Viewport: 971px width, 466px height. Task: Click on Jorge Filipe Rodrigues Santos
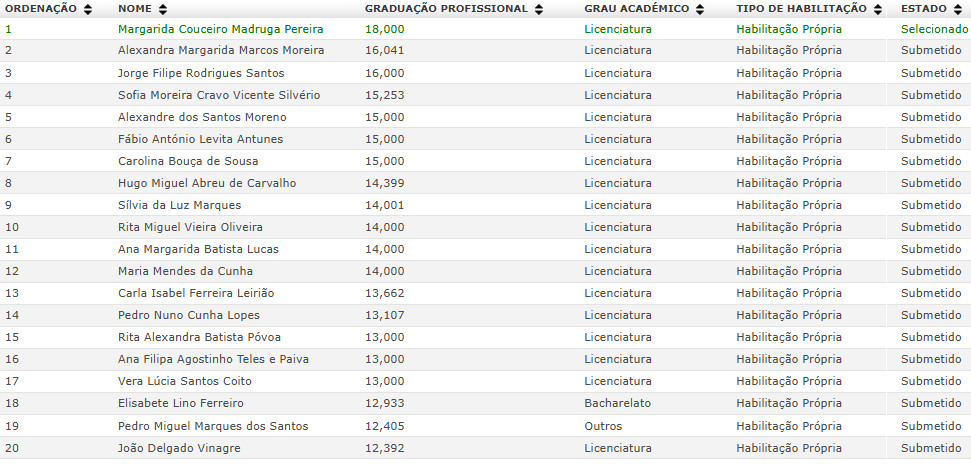(x=201, y=73)
